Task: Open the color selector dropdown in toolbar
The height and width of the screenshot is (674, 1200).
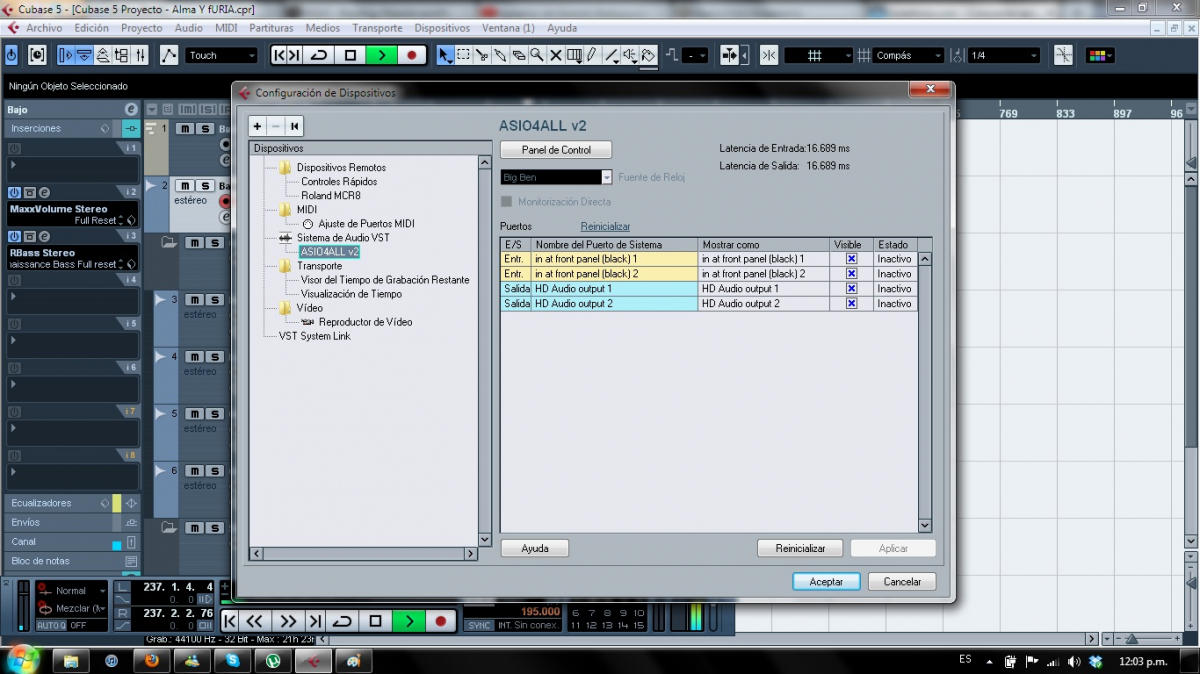Action: 1100,55
